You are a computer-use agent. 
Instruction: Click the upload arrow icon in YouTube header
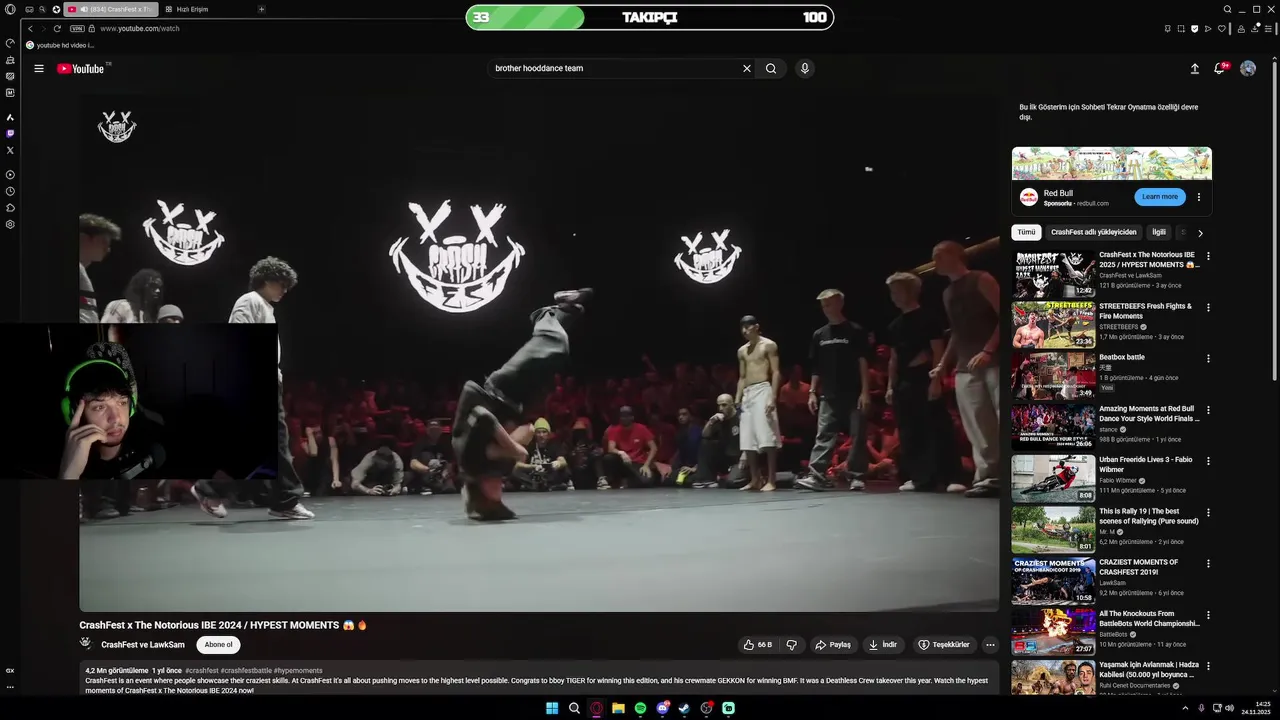[x=1194, y=68]
